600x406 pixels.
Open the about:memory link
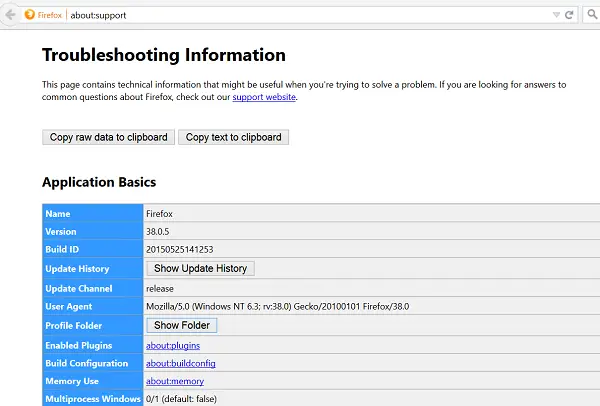[x=176, y=382]
